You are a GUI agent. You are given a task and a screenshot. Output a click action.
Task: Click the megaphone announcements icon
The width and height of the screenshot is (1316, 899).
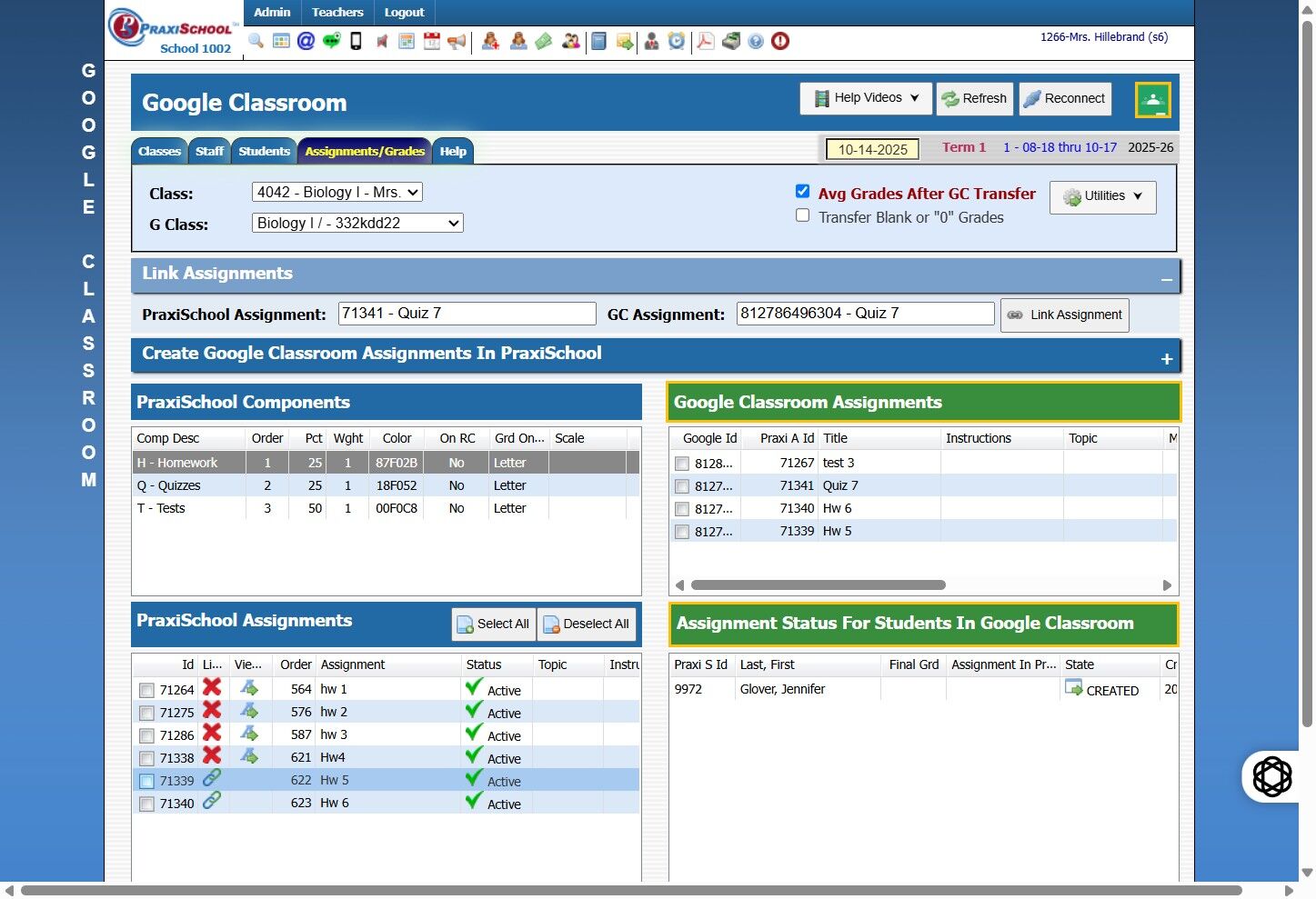(457, 41)
